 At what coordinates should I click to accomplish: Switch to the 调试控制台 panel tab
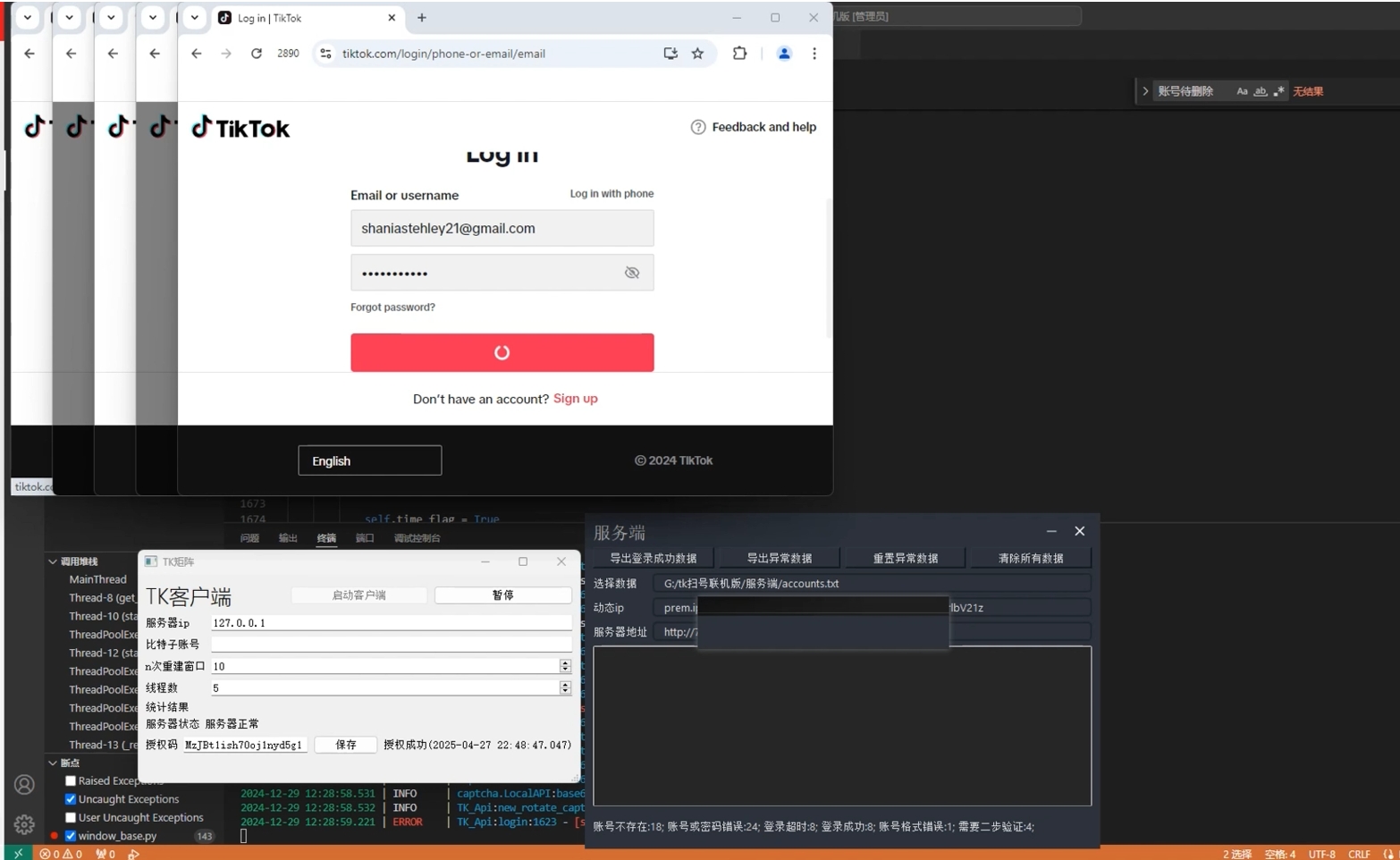click(x=417, y=538)
